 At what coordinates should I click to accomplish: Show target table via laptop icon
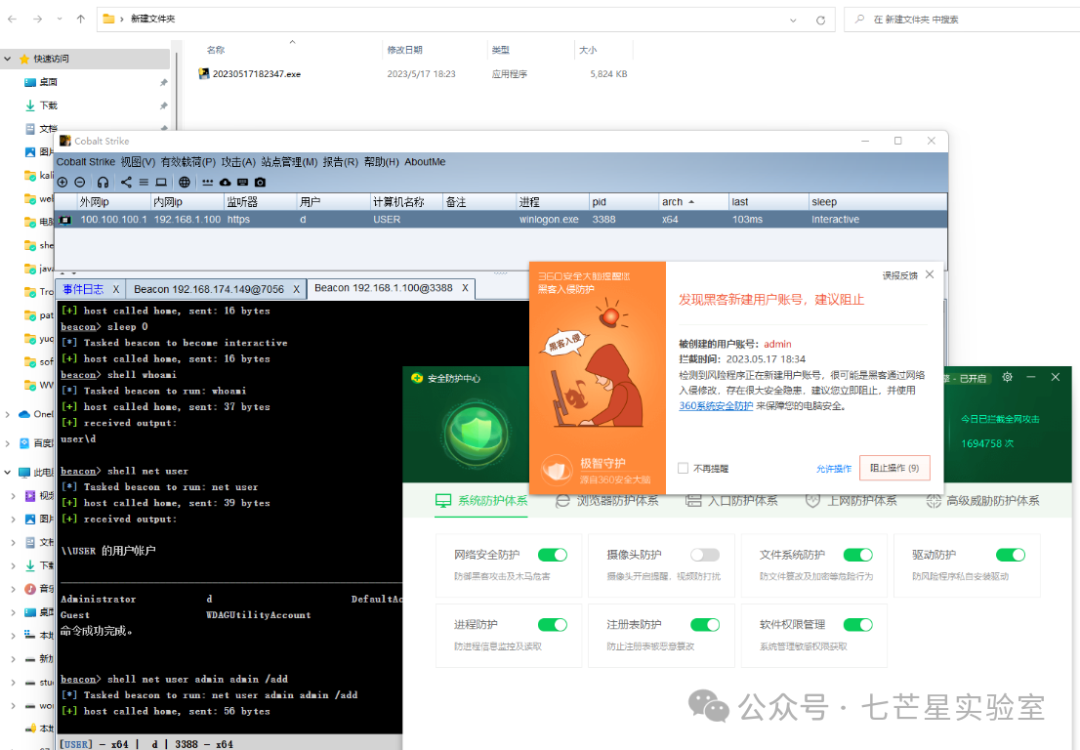pos(160,182)
